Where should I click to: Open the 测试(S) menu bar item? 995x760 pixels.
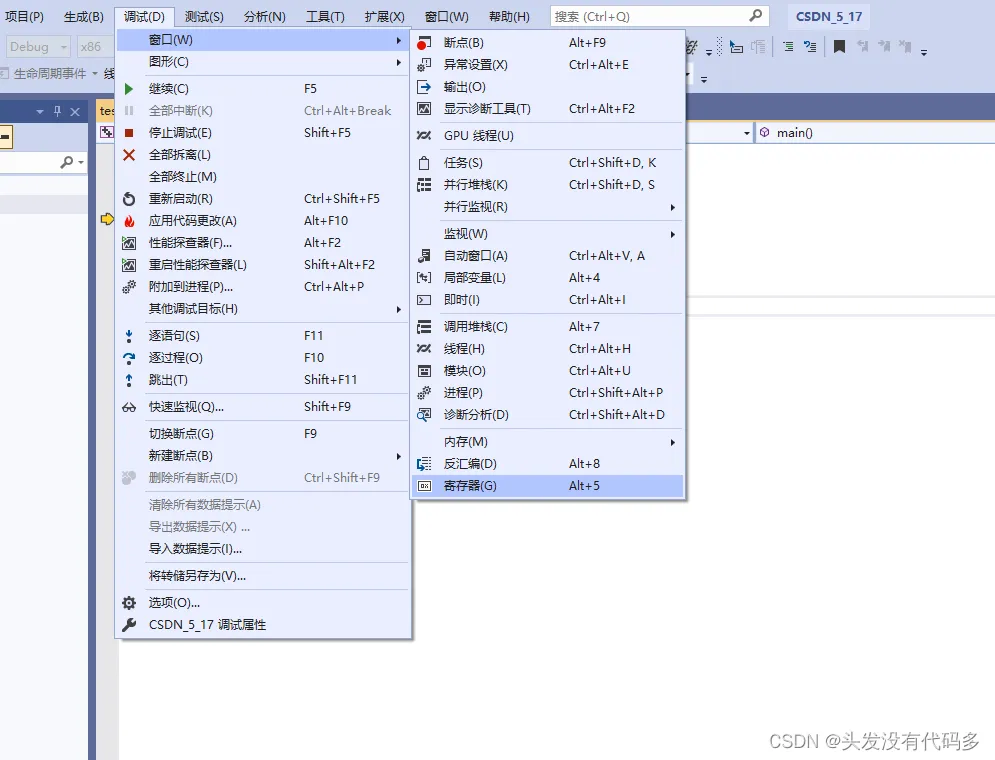click(204, 17)
